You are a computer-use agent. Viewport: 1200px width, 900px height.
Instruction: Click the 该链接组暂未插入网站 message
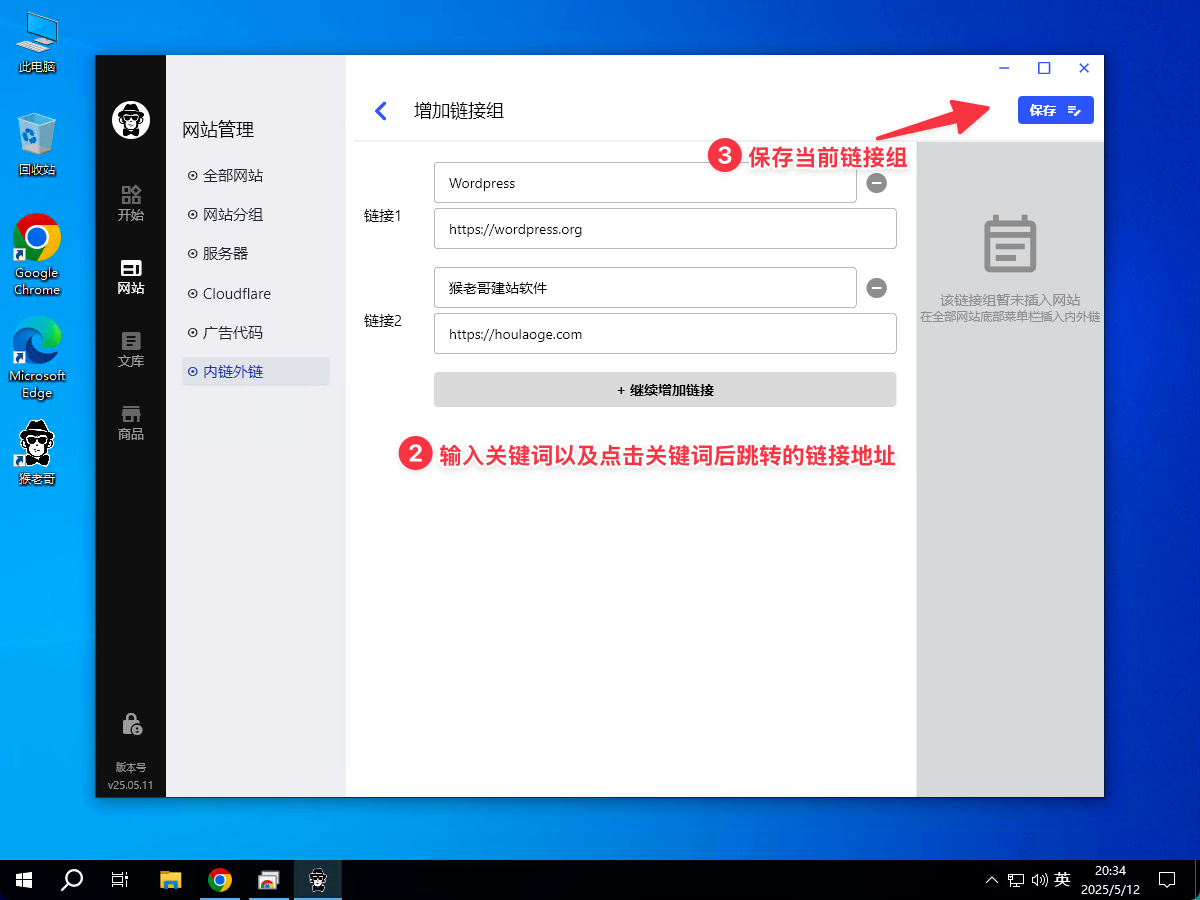coord(1010,300)
